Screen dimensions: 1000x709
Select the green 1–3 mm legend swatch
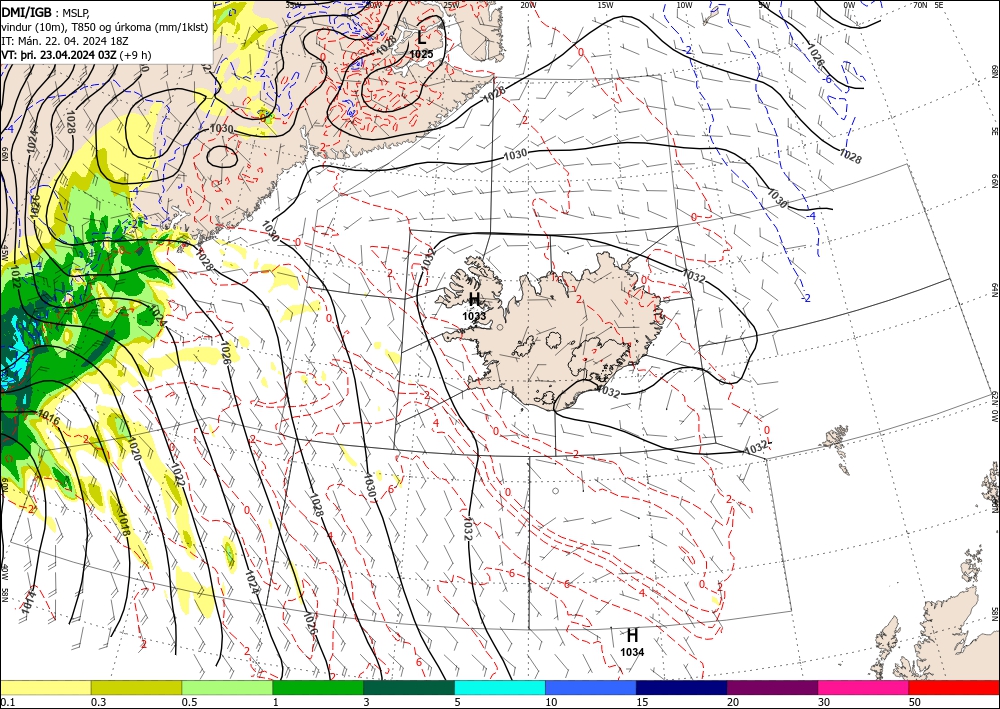[318, 687]
